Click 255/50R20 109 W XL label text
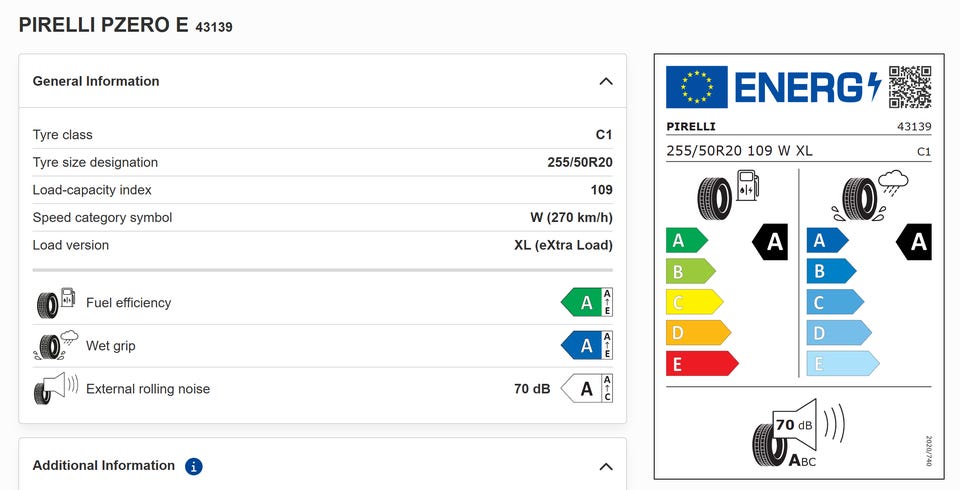This screenshot has height=490, width=960. point(739,151)
